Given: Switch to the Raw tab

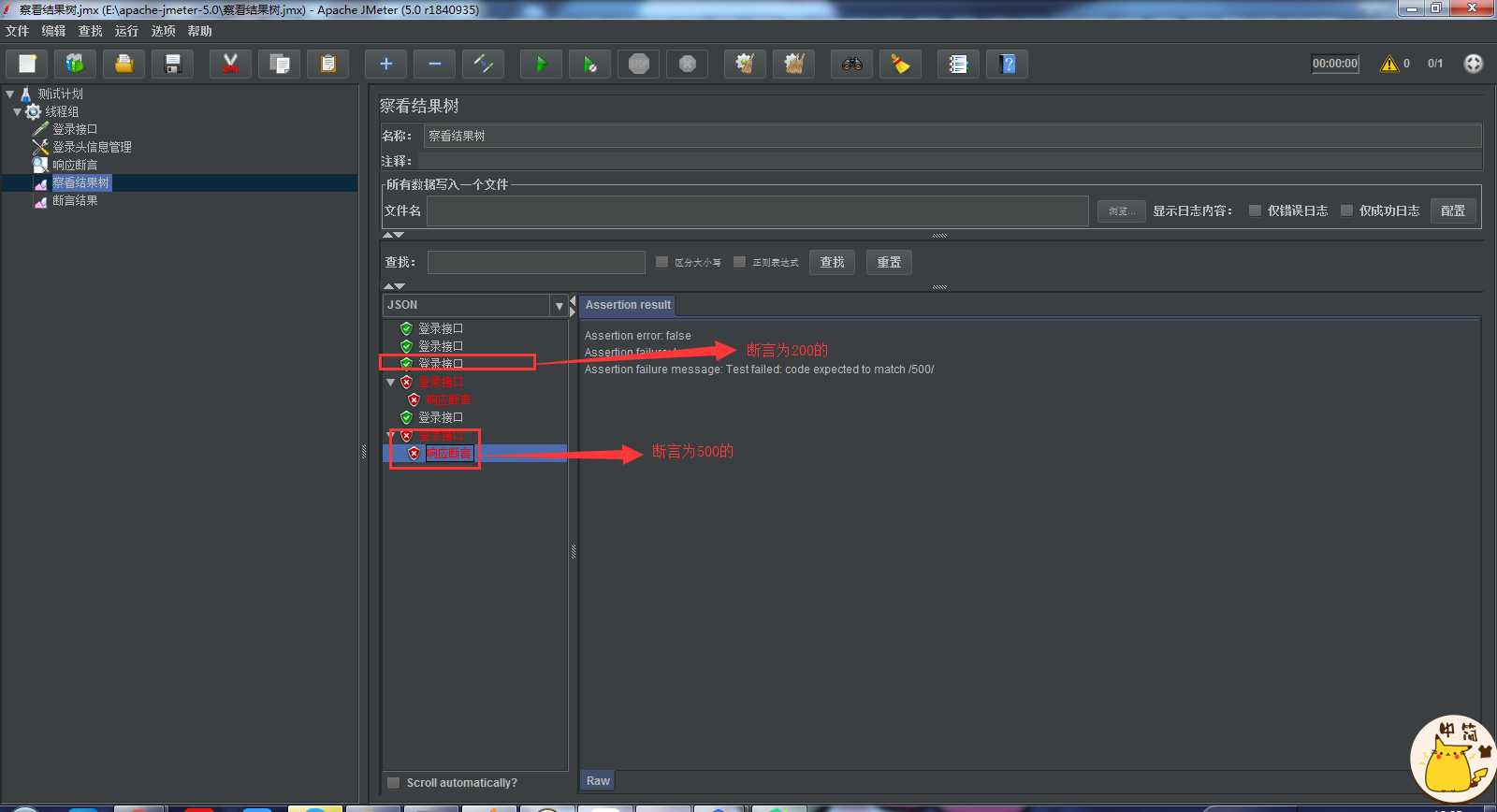Looking at the screenshot, I should pos(598,781).
